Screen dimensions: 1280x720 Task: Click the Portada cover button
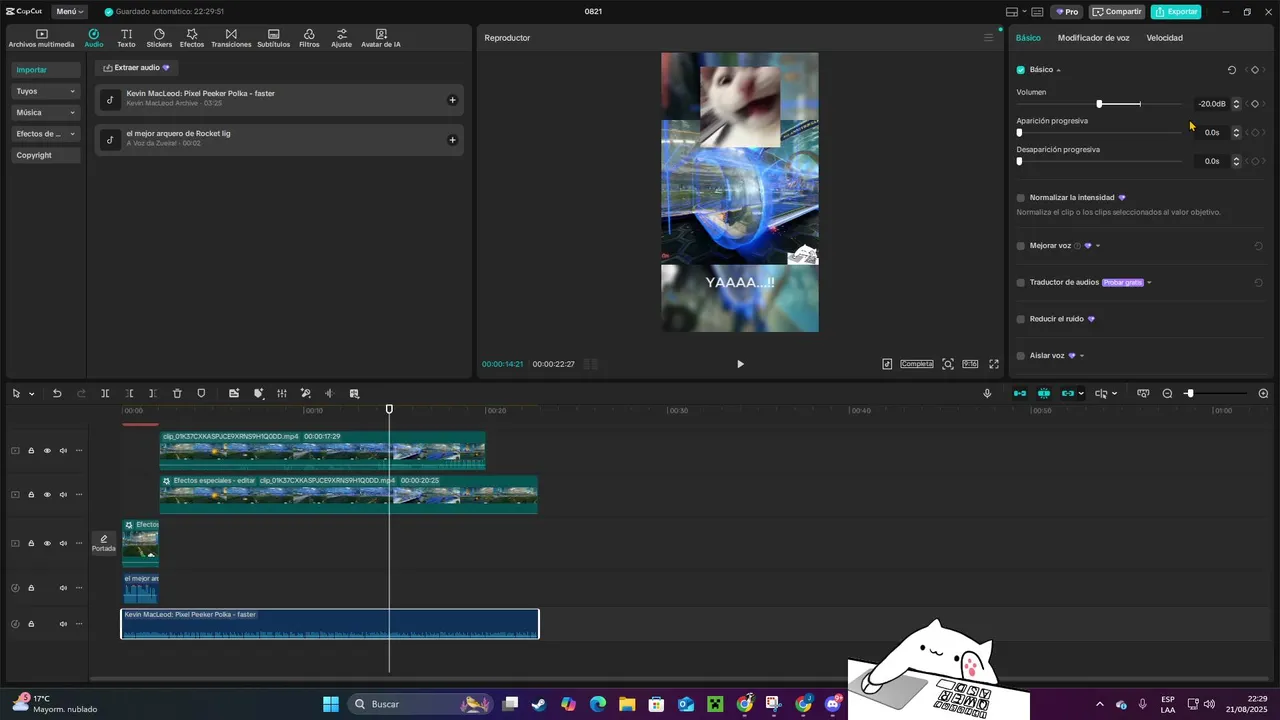104,543
